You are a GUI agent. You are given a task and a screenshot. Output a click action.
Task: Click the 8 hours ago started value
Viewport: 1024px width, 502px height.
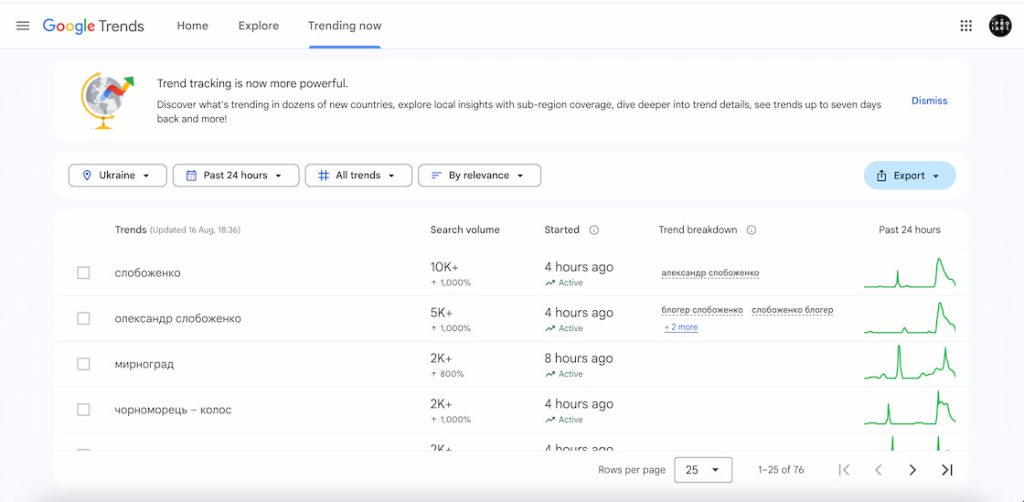click(x=579, y=358)
